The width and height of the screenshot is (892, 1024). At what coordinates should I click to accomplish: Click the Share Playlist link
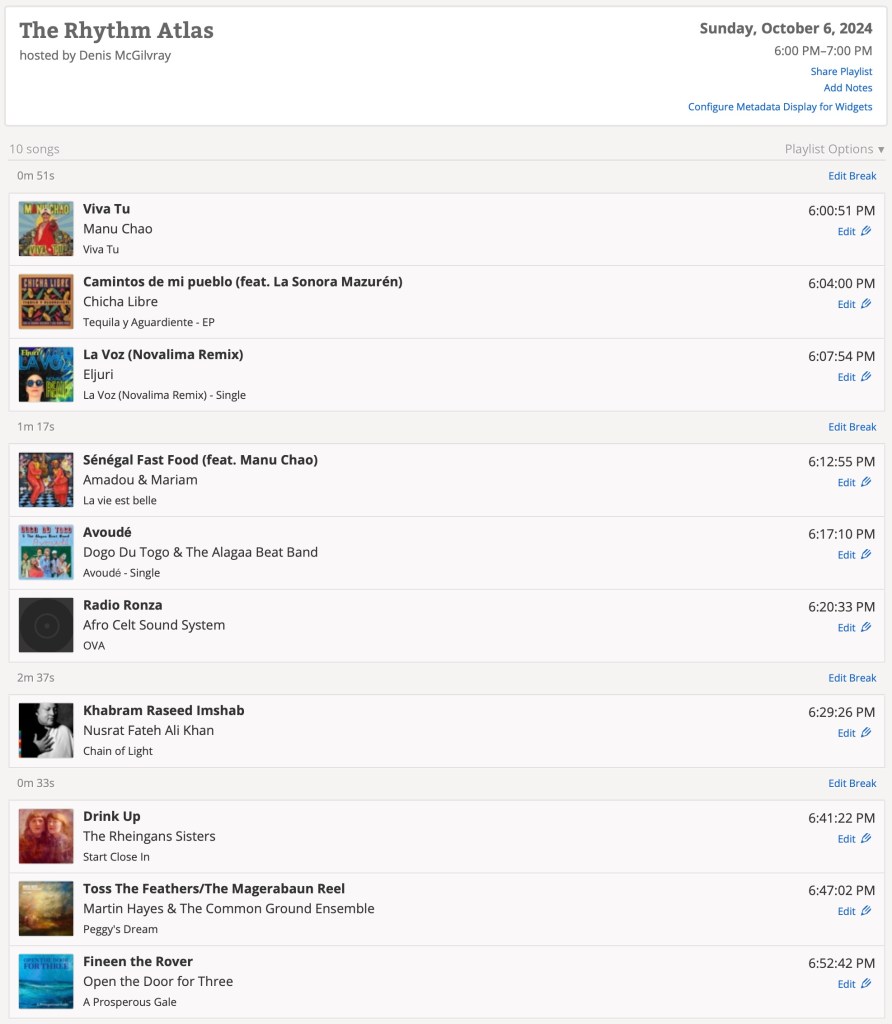841,72
